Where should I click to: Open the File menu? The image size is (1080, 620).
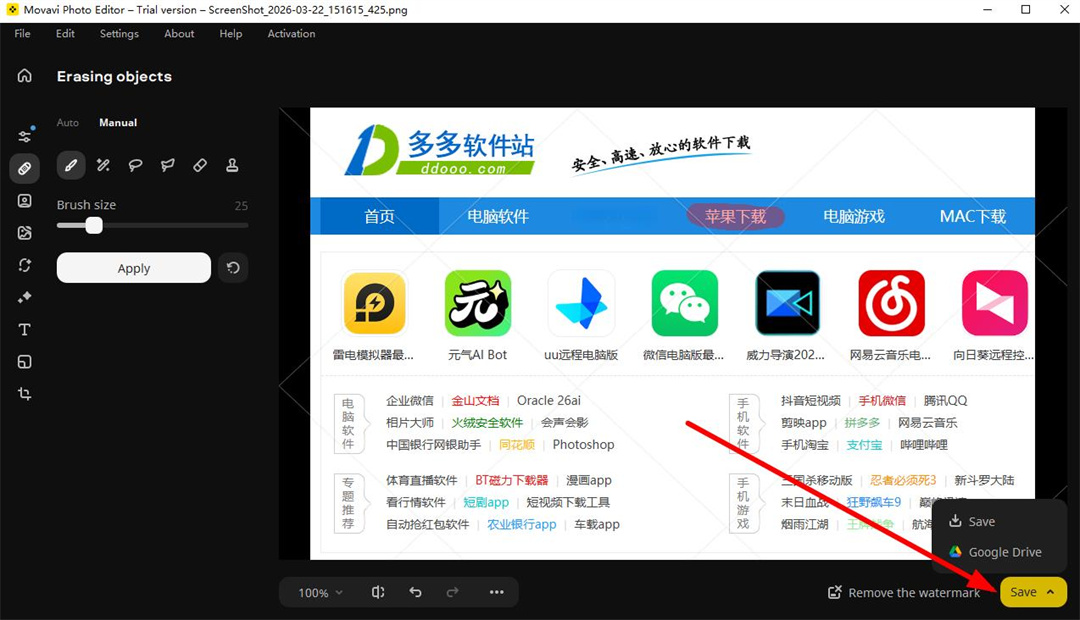(x=22, y=34)
